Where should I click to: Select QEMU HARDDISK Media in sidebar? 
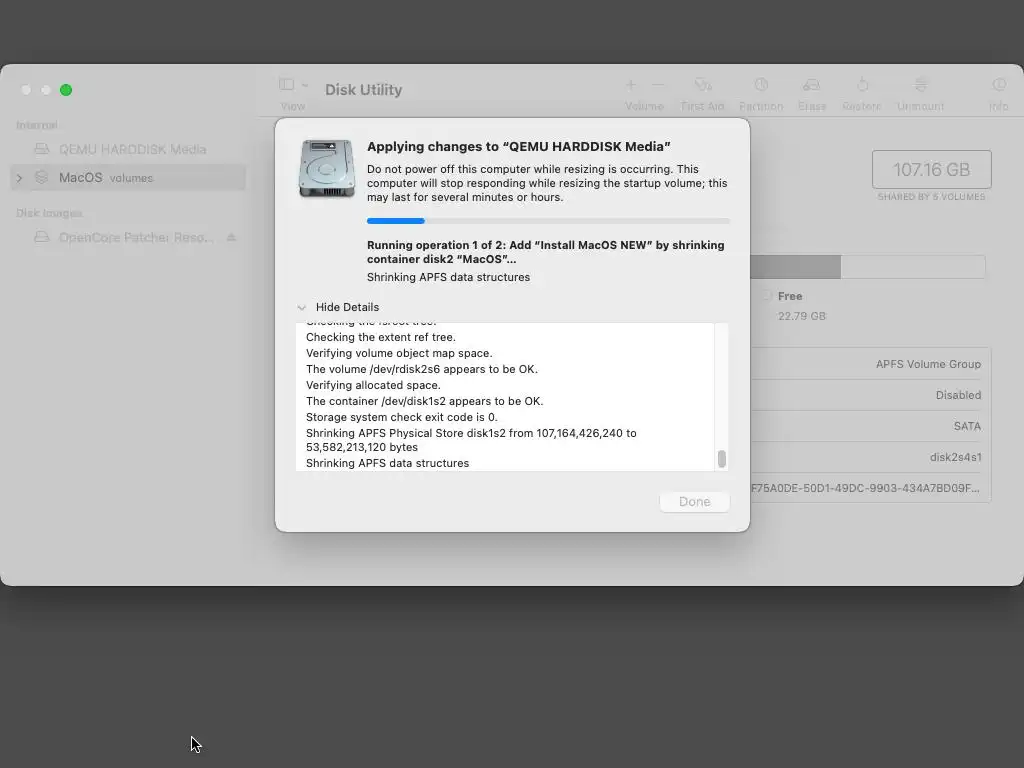[x=128, y=149]
